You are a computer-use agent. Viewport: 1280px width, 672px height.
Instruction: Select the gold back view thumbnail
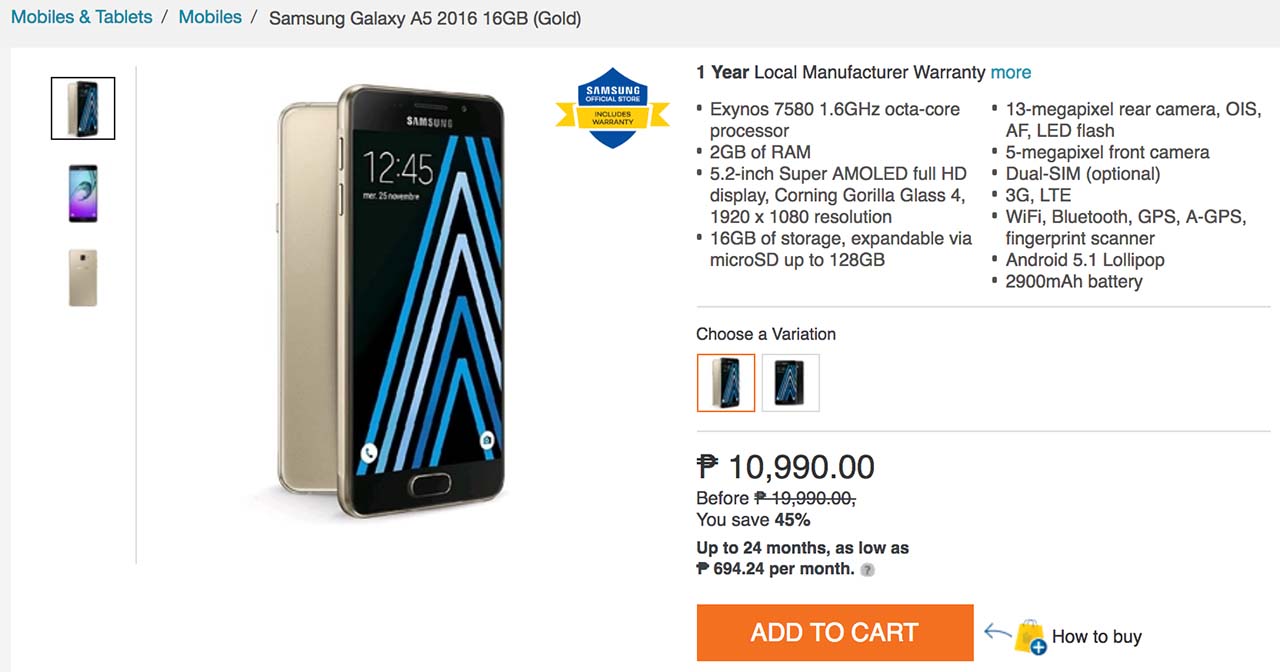click(83, 278)
